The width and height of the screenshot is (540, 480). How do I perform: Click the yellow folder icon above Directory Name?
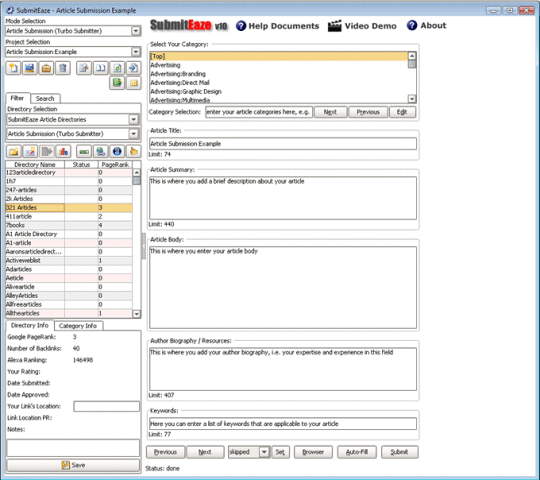tap(14, 152)
